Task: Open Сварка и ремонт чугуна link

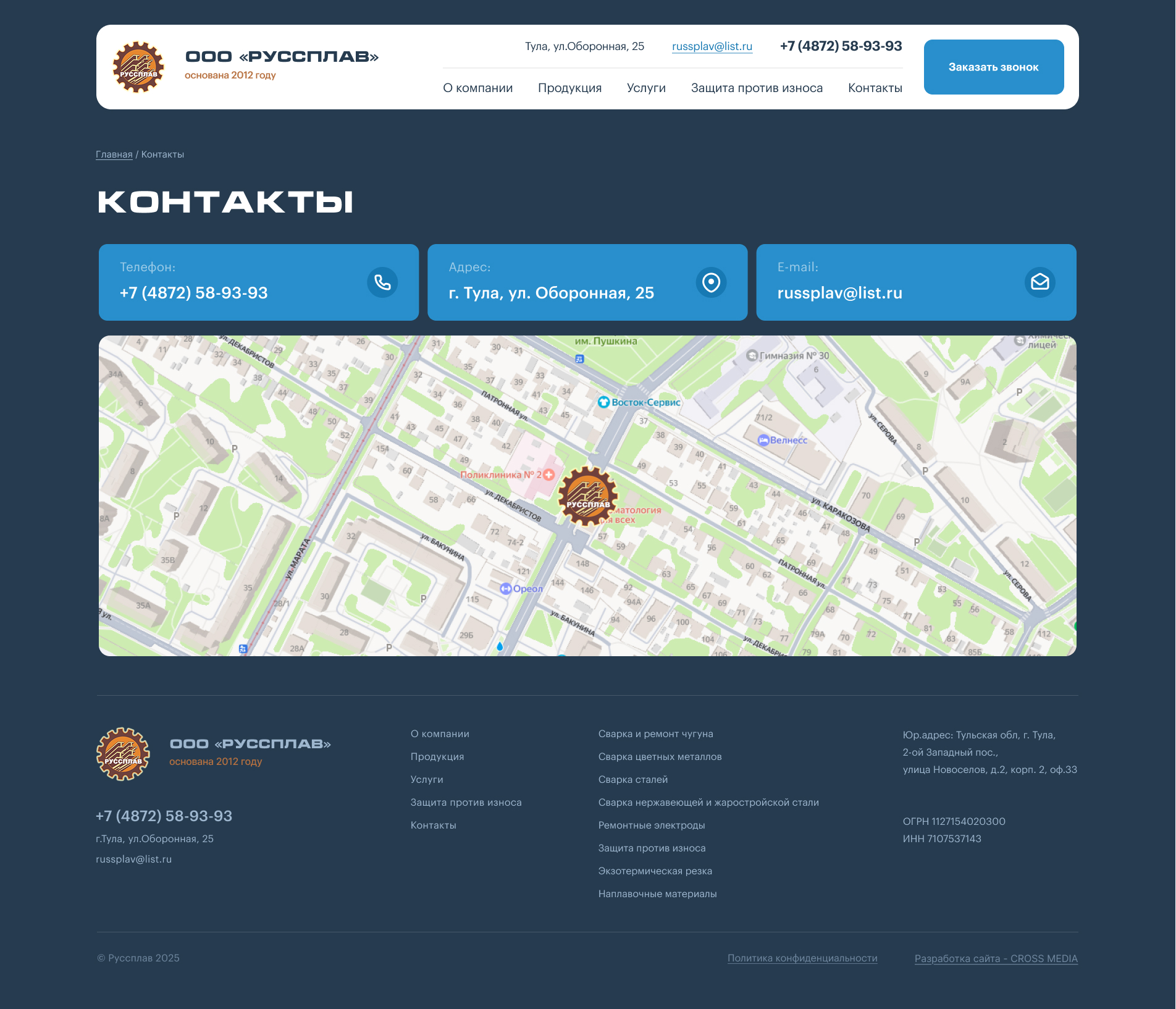Action: point(656,734)
